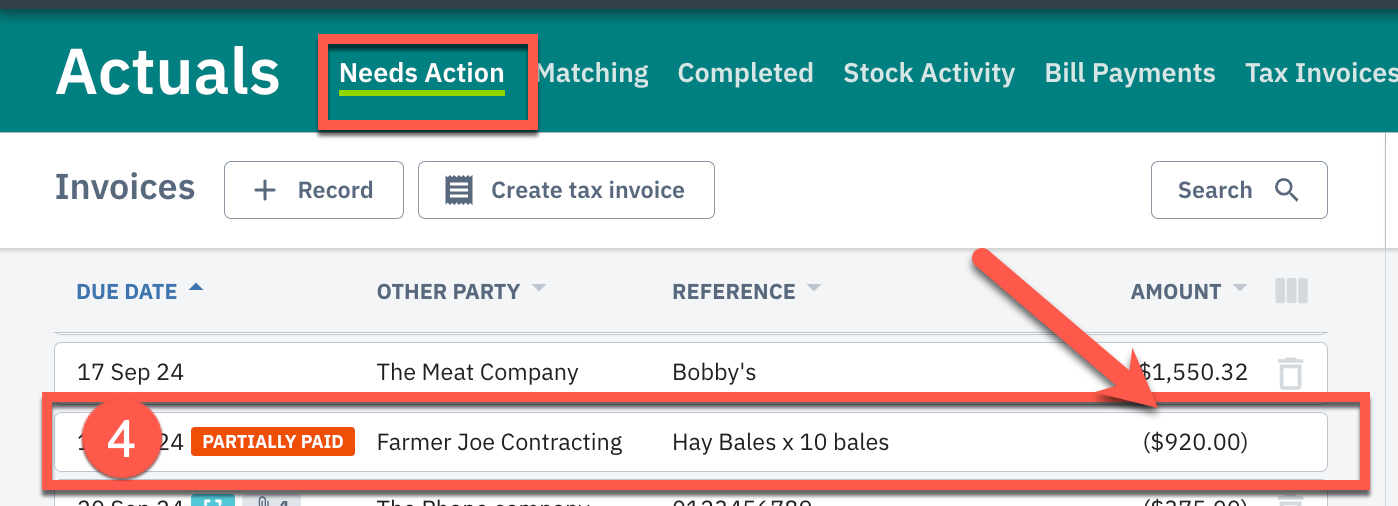Select the Needs Action tab
The height and width of the screenshot is (506, 1398).
point(422,73)
